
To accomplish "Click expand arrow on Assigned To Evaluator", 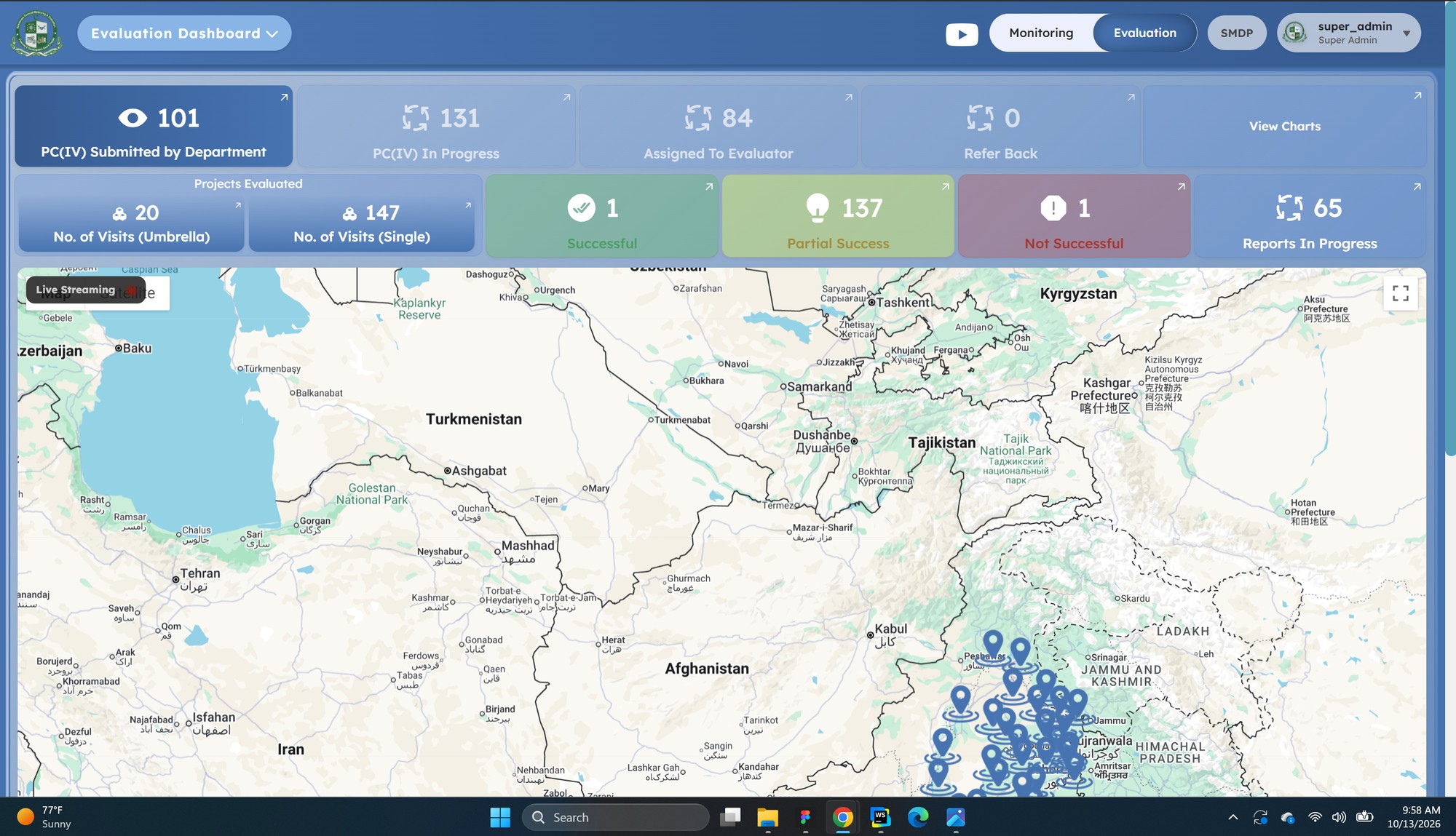I will 848,97.
